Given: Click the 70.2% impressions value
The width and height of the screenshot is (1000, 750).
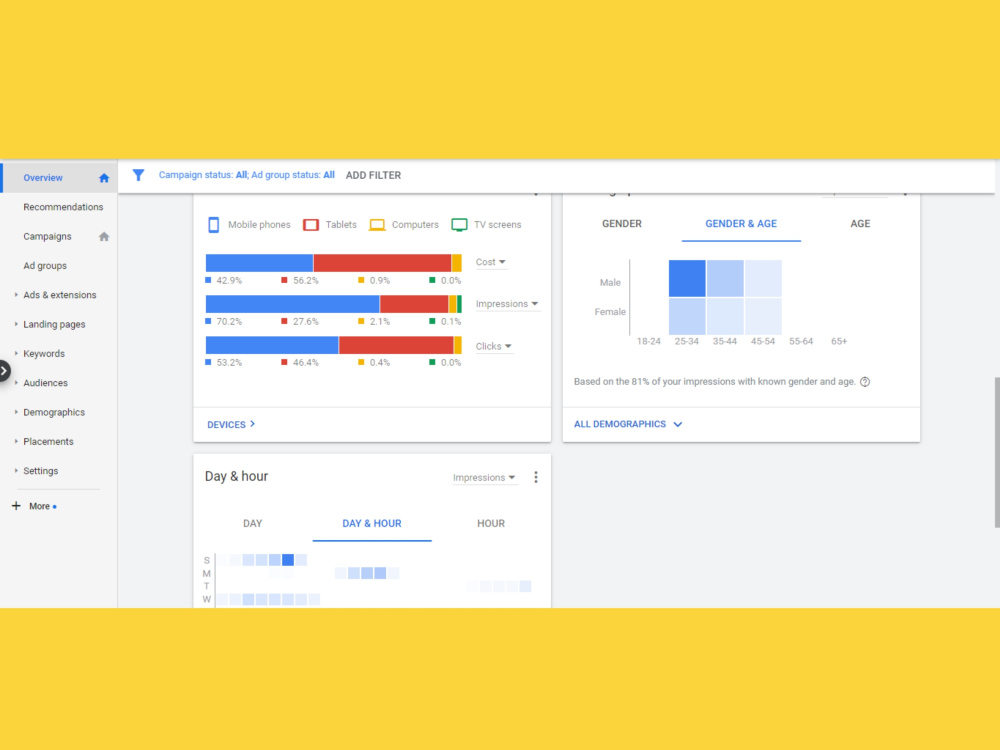Looking at the screenshot, I should point(229,322).
